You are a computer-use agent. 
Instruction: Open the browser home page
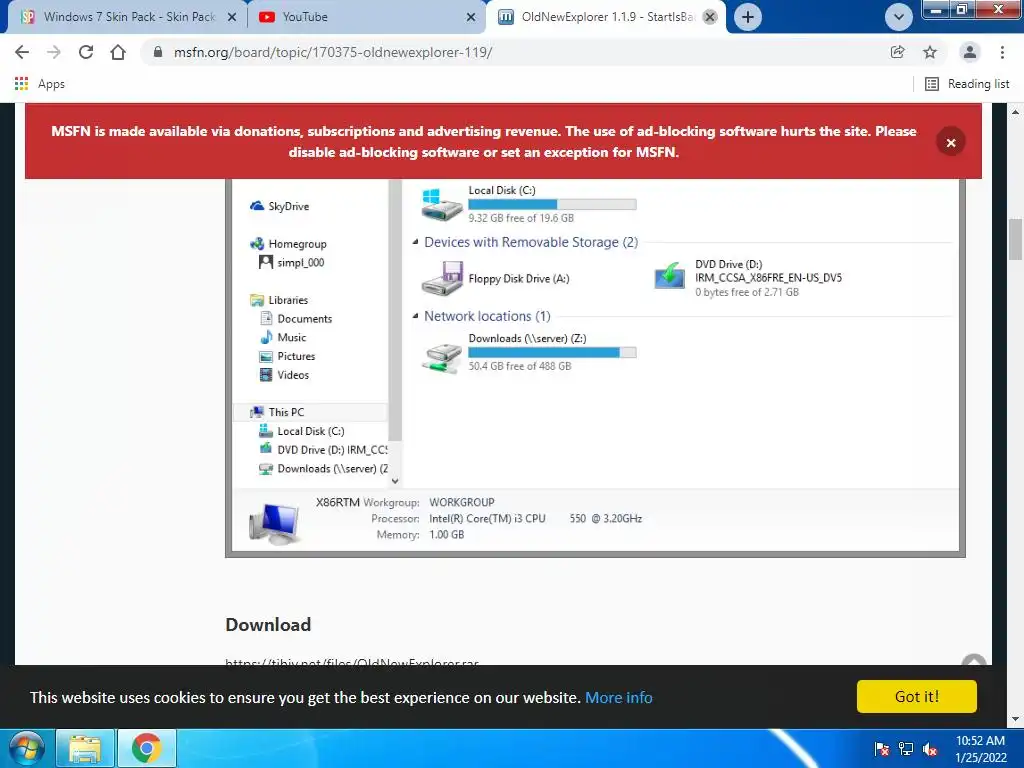[x=118, y=52]
